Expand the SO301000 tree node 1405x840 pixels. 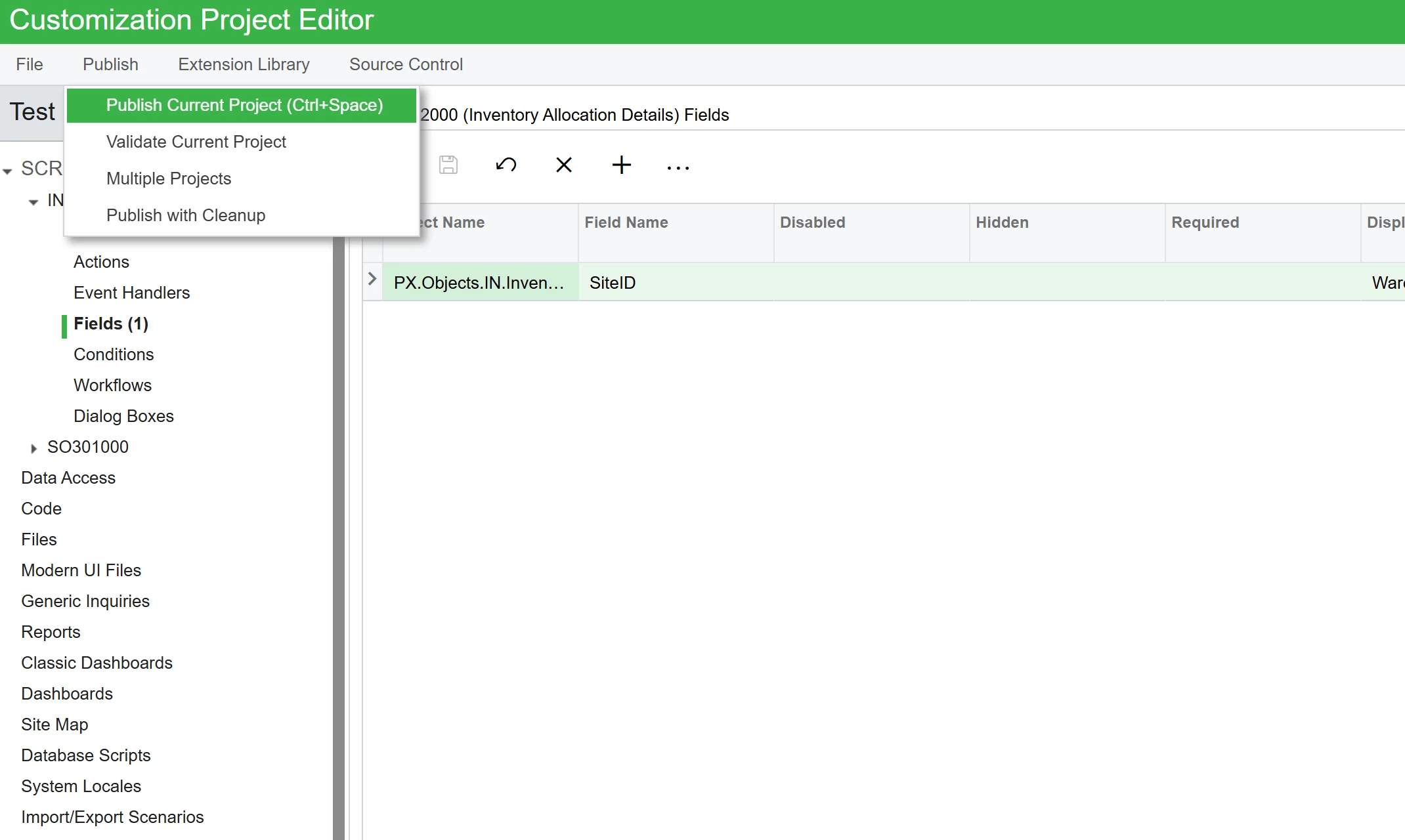33,448
